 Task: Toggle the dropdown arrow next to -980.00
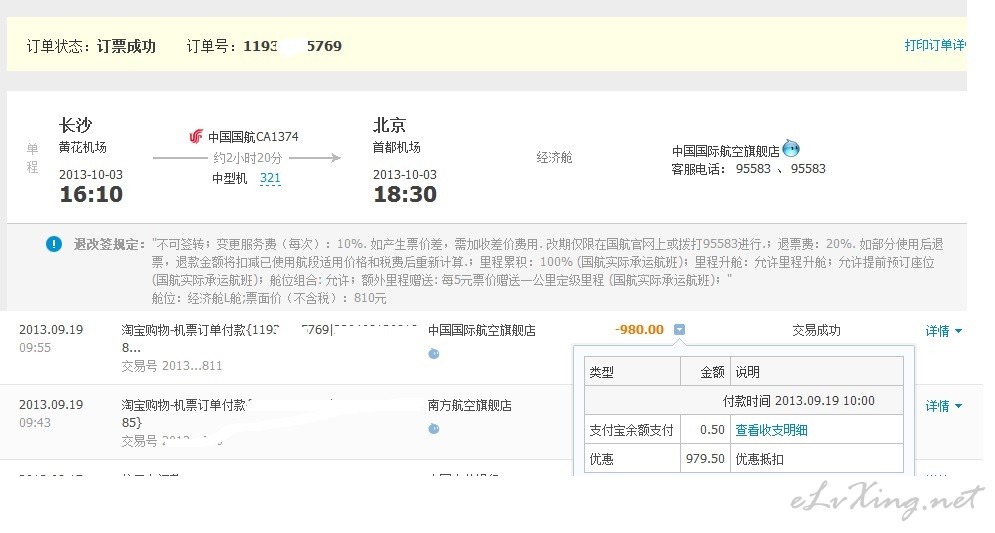[x=679, y=329]
